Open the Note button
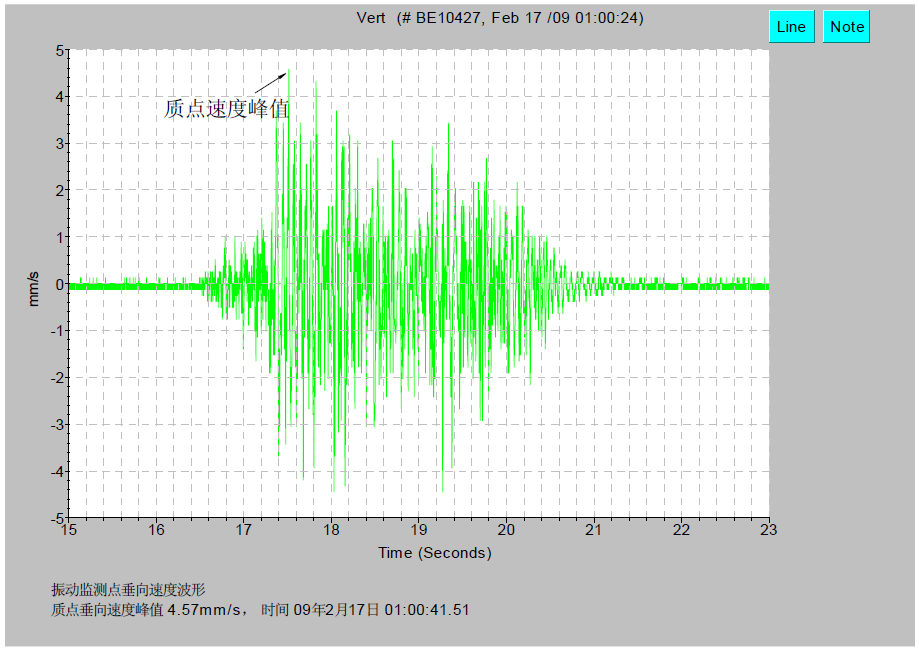Image resolution: width=919 pixels, height=655 pixels. tap(846, 27)
